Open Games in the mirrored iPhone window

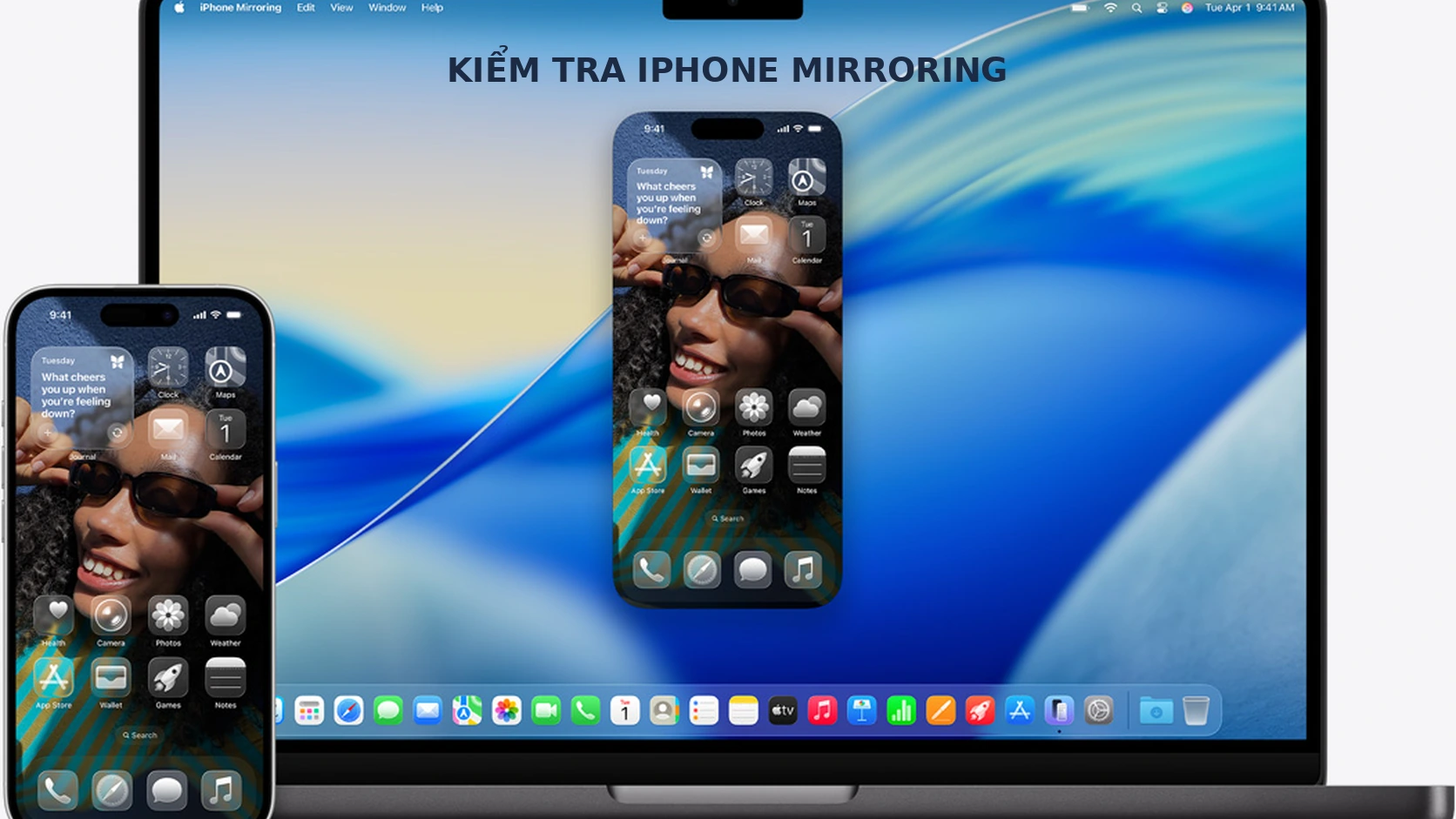(x=753, y=466)
